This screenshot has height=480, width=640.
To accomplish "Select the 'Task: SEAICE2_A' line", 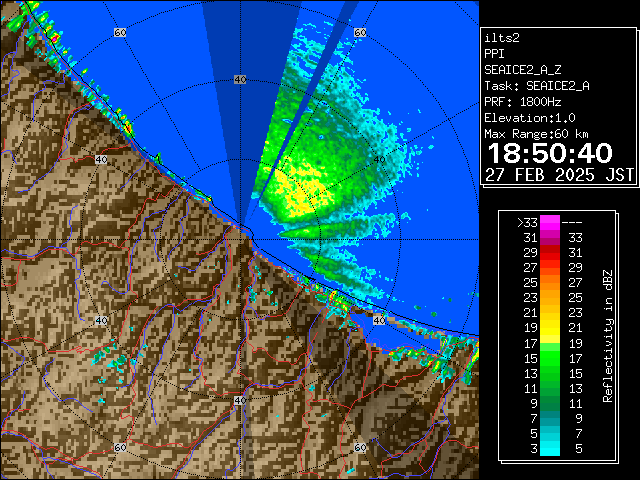I will 537,86.
